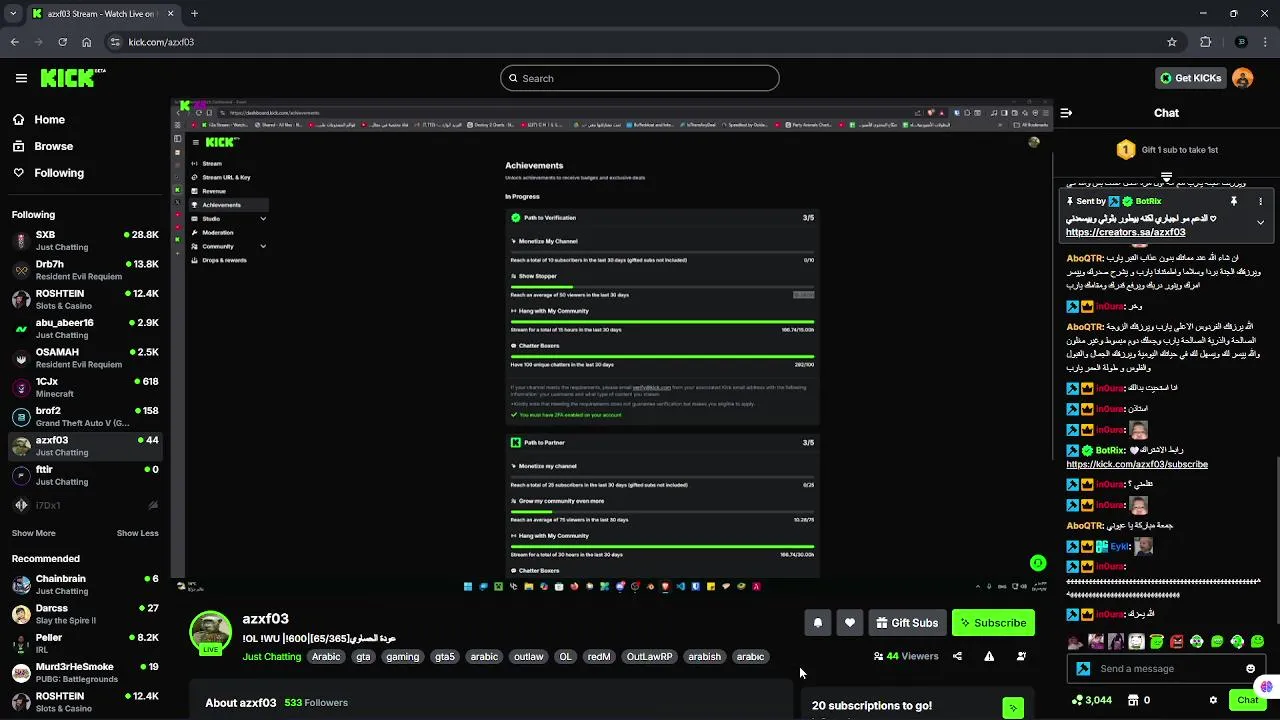This screenshot has height=720, width=1280.
Task: Go to the KICK logo homepage
Action: [73, 78]
